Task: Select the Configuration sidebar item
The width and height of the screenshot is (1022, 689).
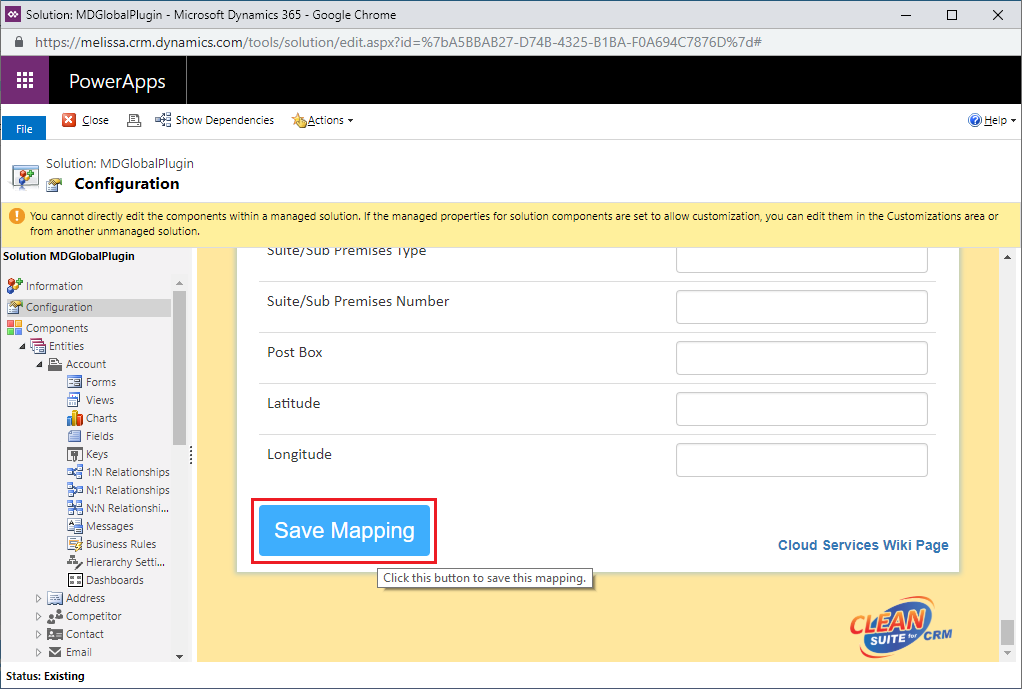Action: pos(59,307)
